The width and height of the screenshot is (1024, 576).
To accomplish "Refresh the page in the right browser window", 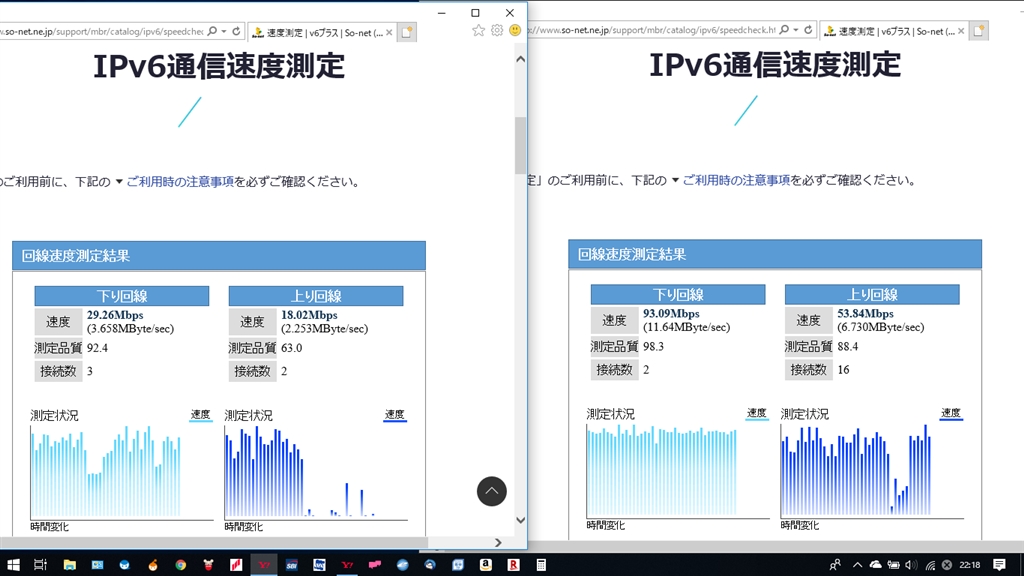I will (x=808, y=30).
